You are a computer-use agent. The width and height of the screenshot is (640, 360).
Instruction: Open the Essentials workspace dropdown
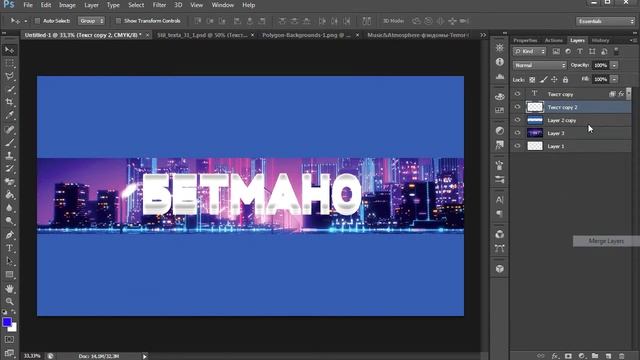tap(606, 21)
